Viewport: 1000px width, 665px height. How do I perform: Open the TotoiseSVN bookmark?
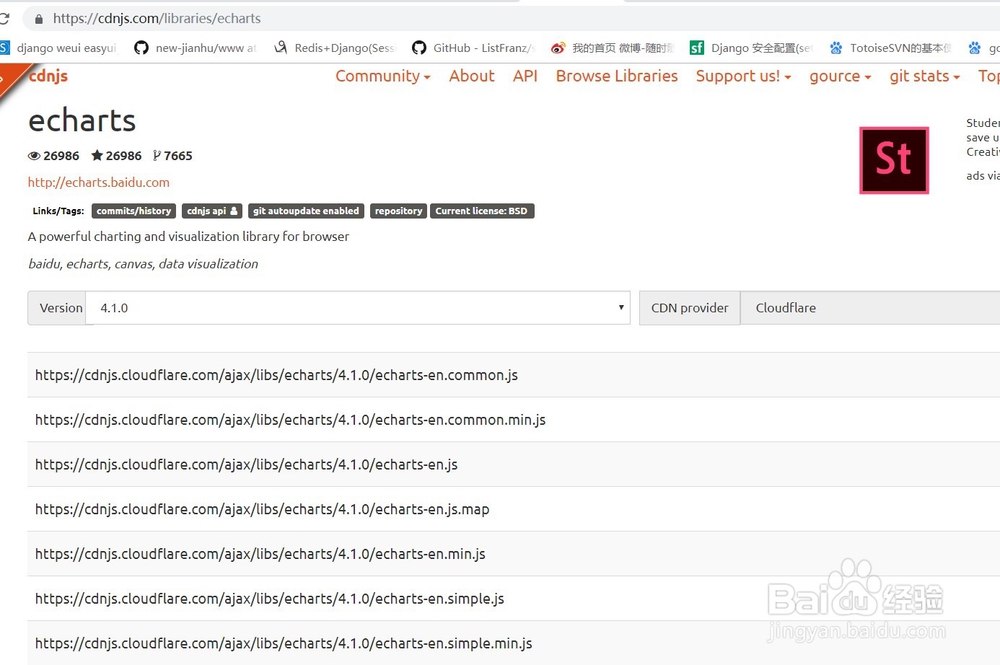point(890,48)
